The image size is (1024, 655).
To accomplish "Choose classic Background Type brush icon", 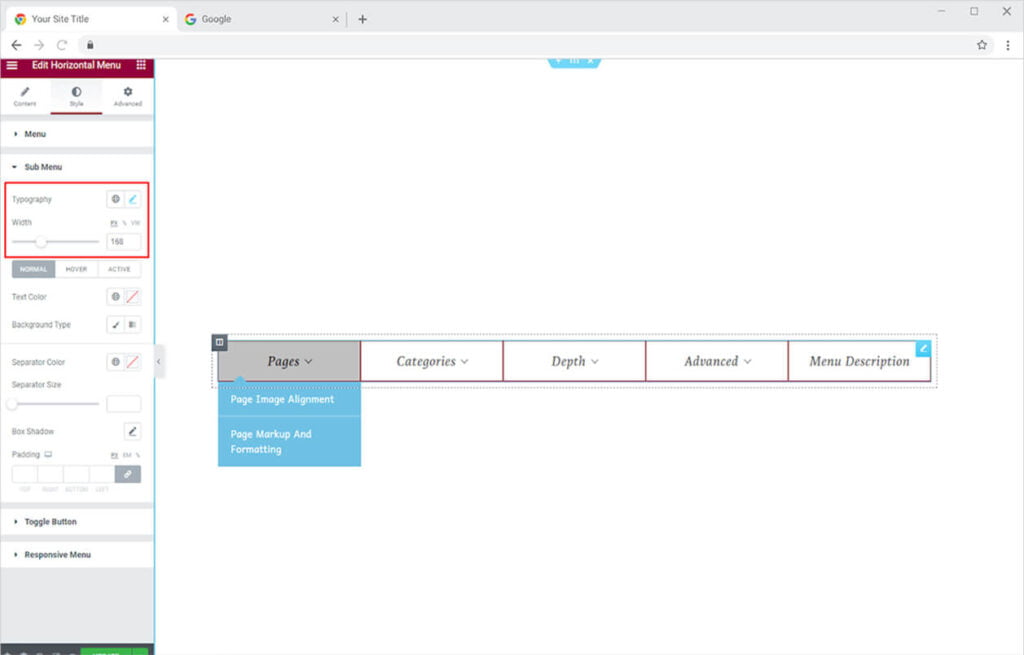I will 115,325.
